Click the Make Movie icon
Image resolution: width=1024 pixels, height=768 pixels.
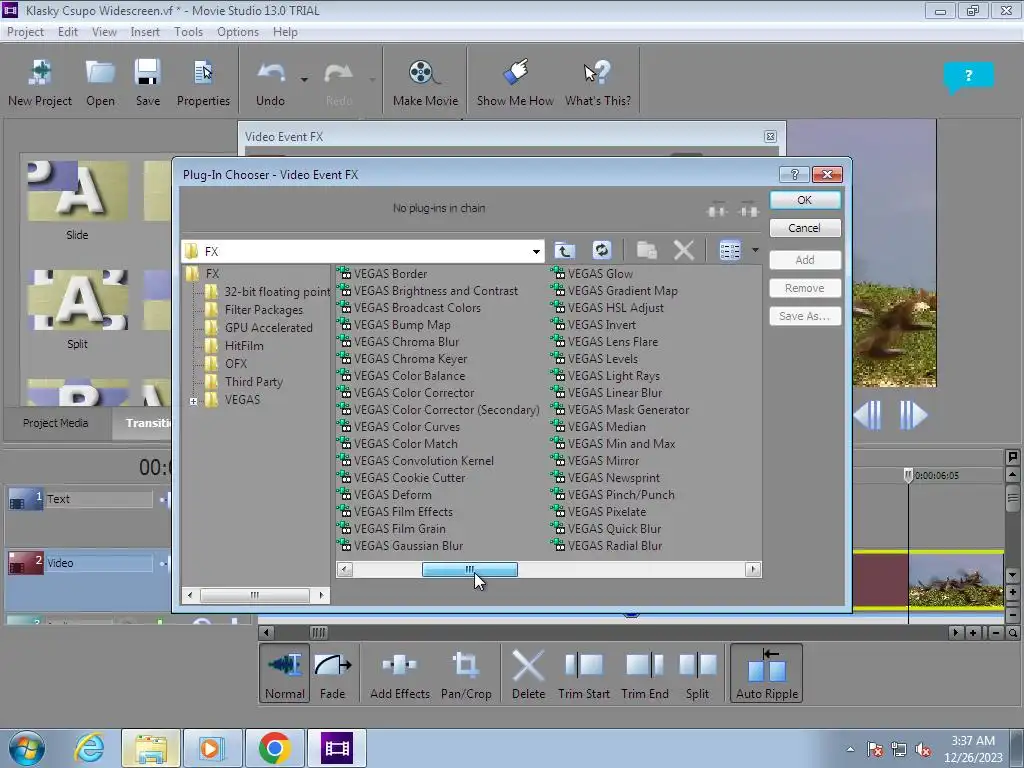click(425, 83)
